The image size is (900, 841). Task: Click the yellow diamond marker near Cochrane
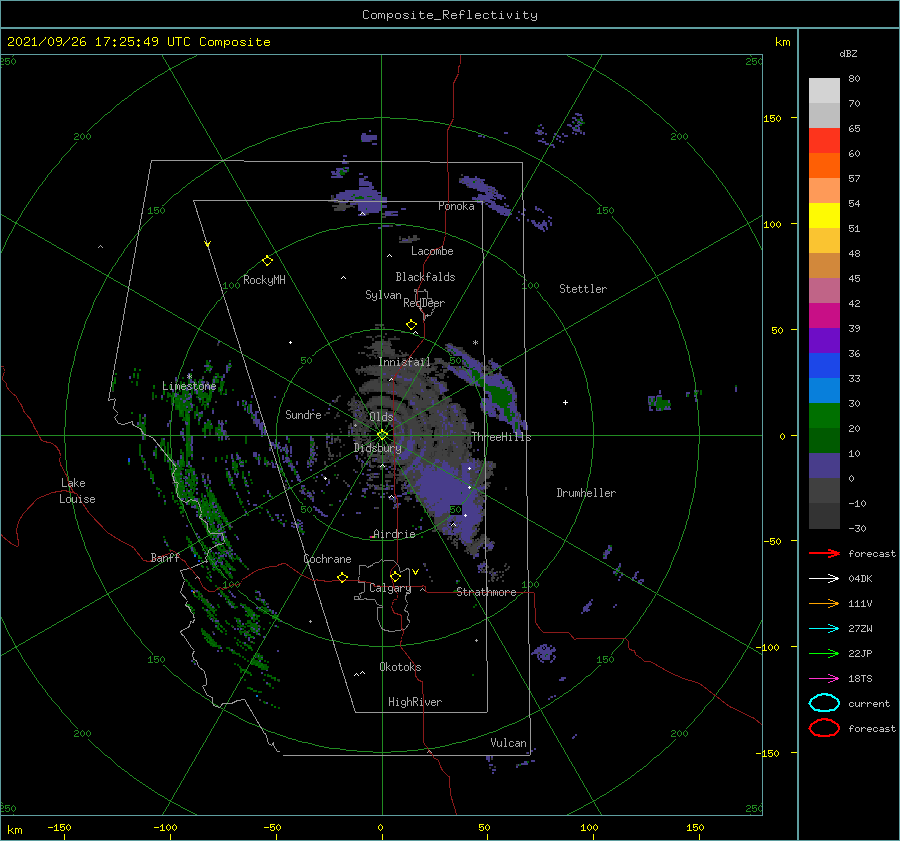[343, 578]
